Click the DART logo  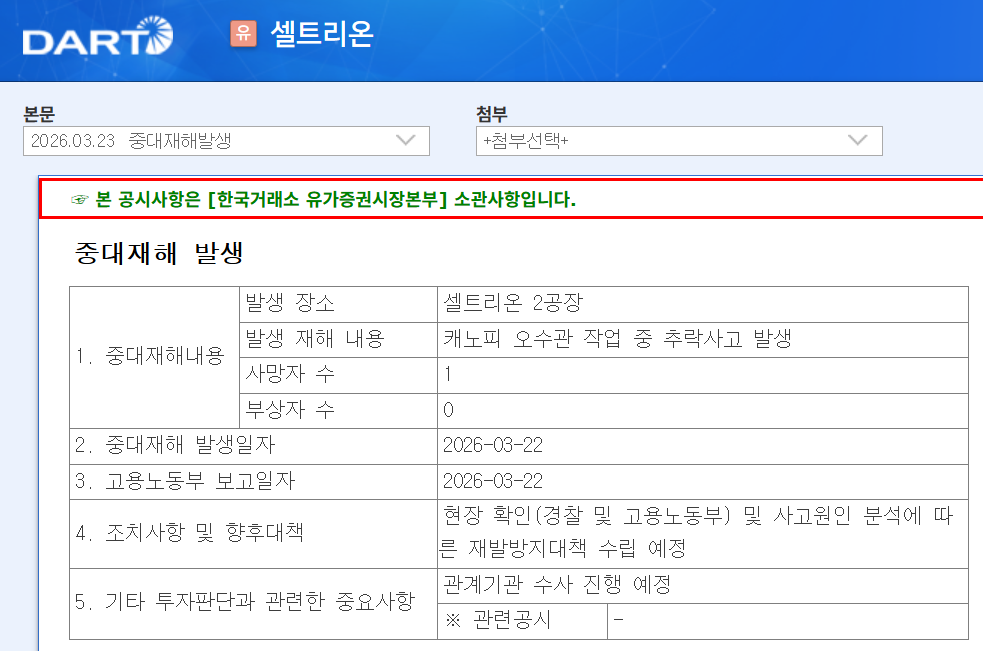[97, 41]
